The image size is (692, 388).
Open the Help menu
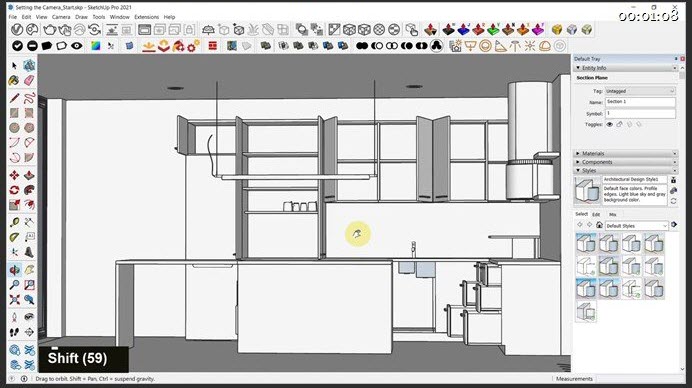coord(169,17)
